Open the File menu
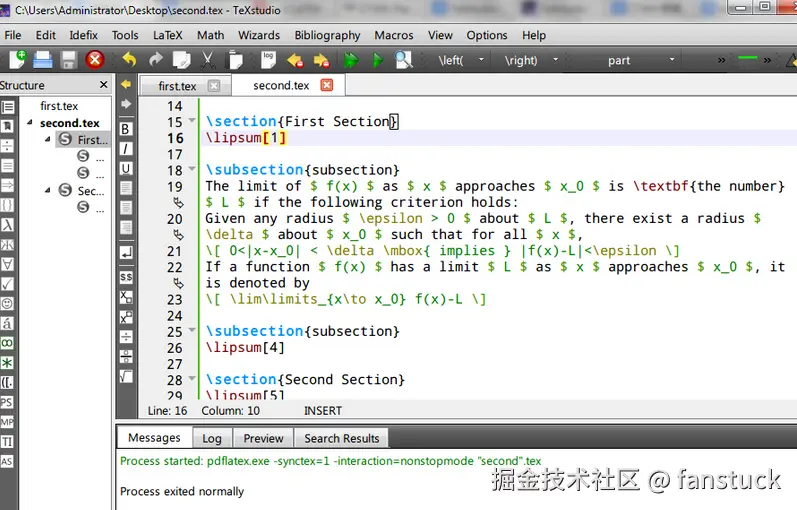The width and height of the screenshot is (797, 510). coord(13,35)
